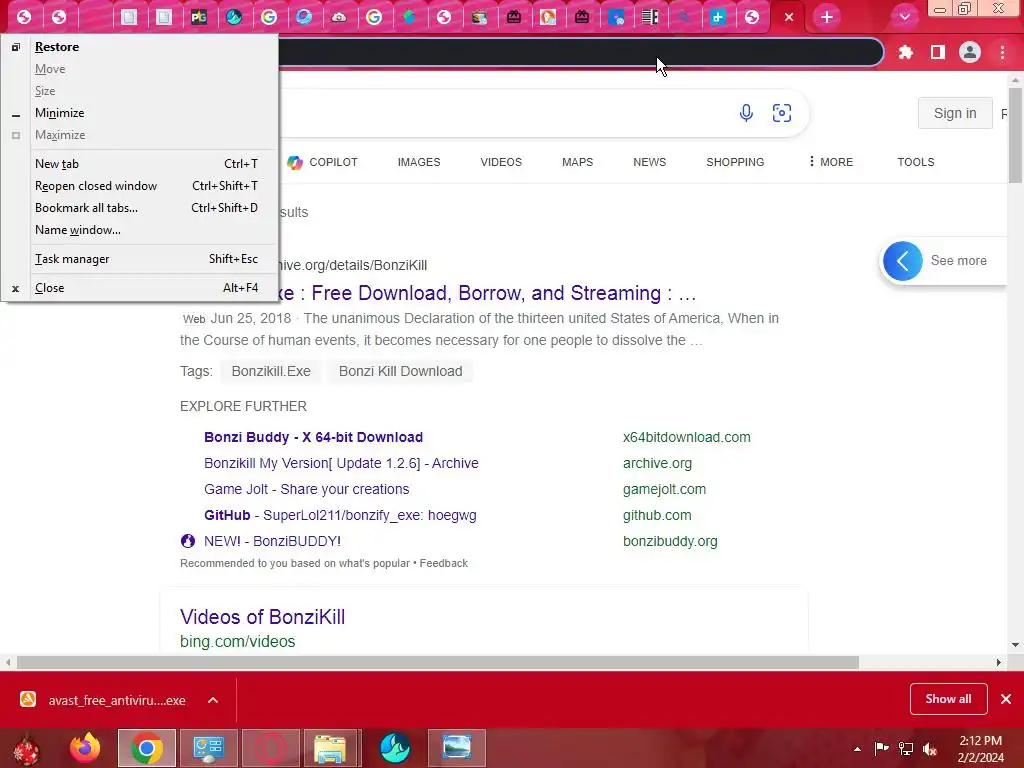This screenshot has height=768, width=1024.
Task: Open Chrome Extensions puzzle icon
Action: tap(905, 52)
